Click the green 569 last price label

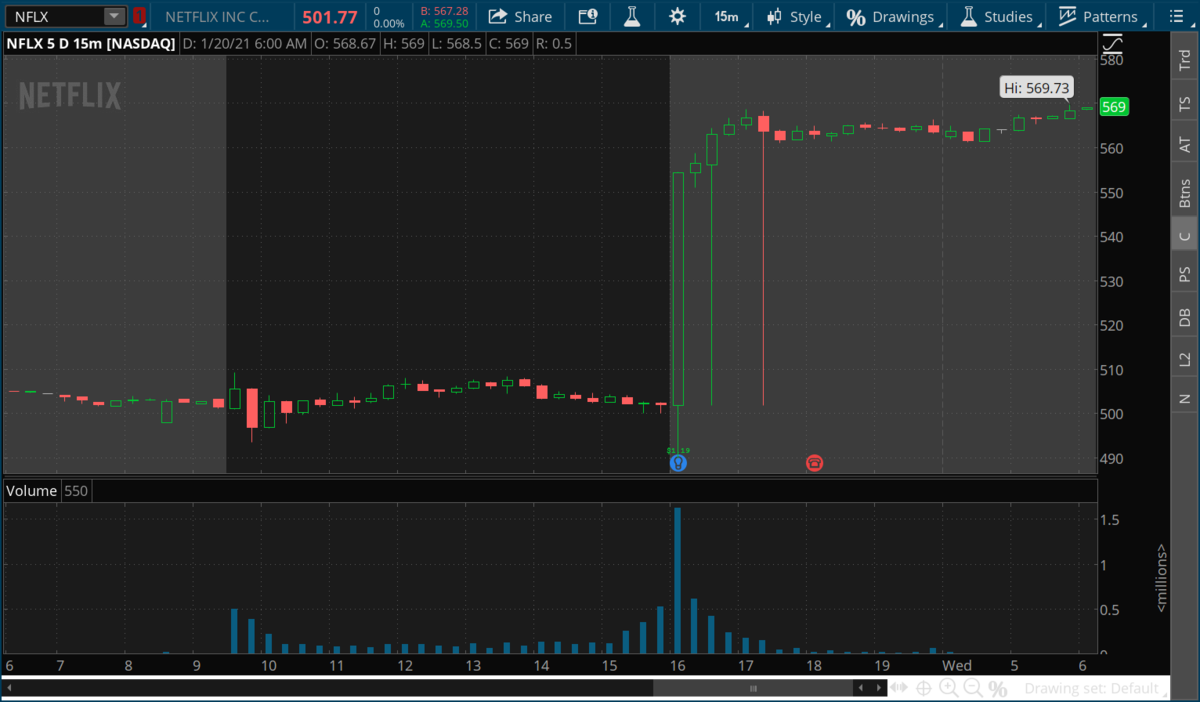click(1114, 107)
